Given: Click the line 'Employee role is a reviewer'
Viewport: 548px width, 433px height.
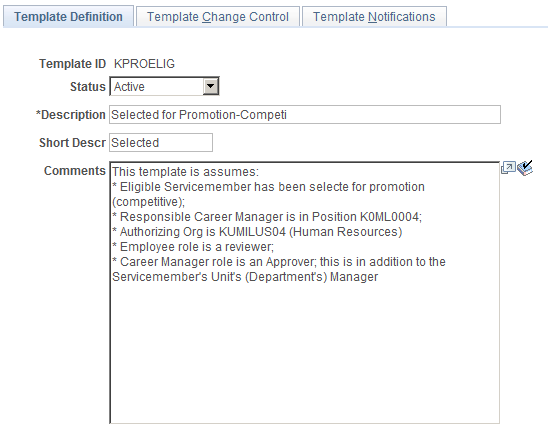Looking at the screenshot, I should (193, 247).
